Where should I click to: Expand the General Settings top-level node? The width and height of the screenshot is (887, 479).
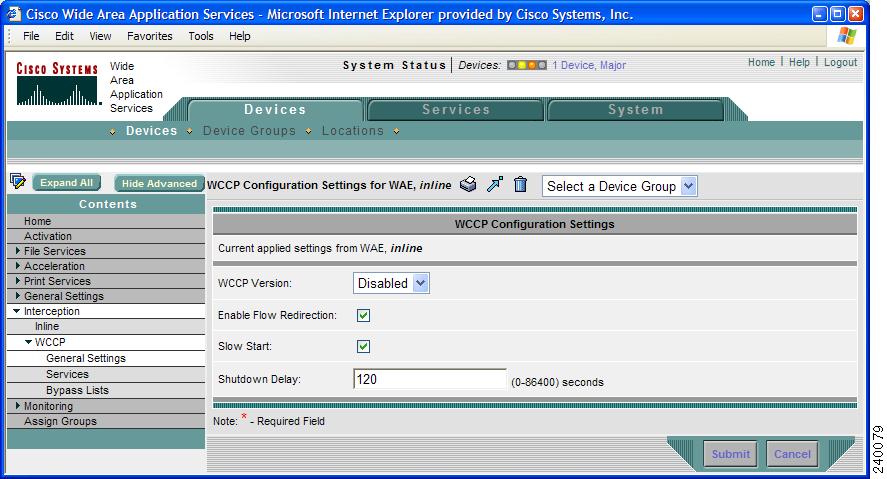[x=18, y=296]
